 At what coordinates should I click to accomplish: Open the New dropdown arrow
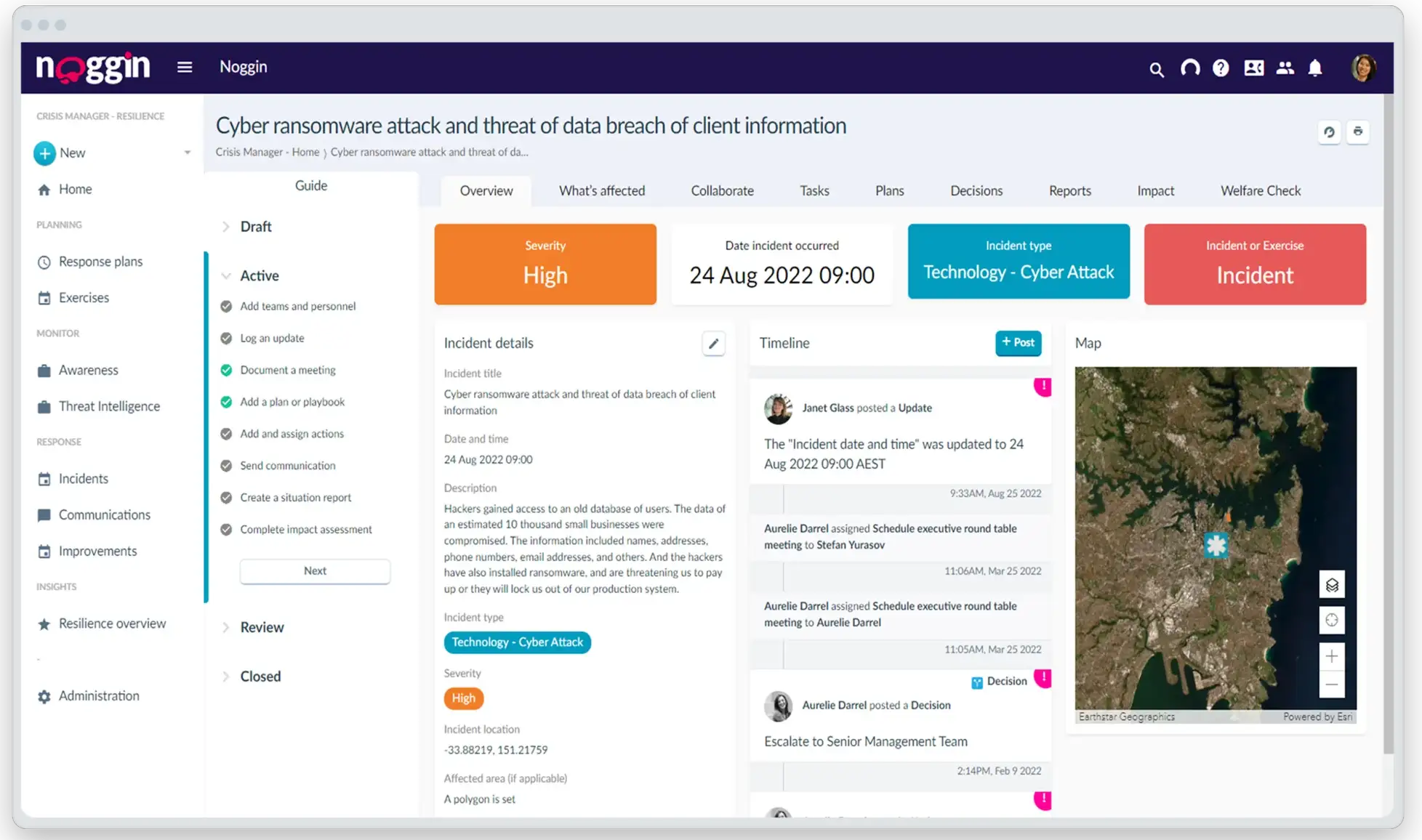coord(187,153)
